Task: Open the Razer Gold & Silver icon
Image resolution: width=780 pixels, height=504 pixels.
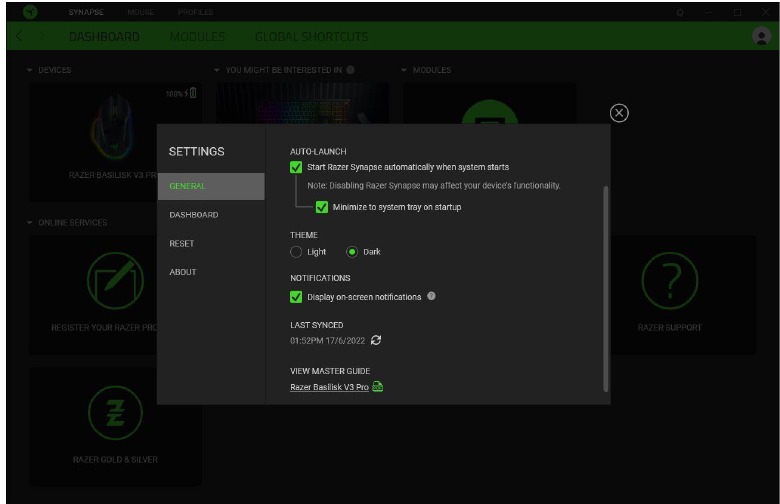Action: point(115,412)
